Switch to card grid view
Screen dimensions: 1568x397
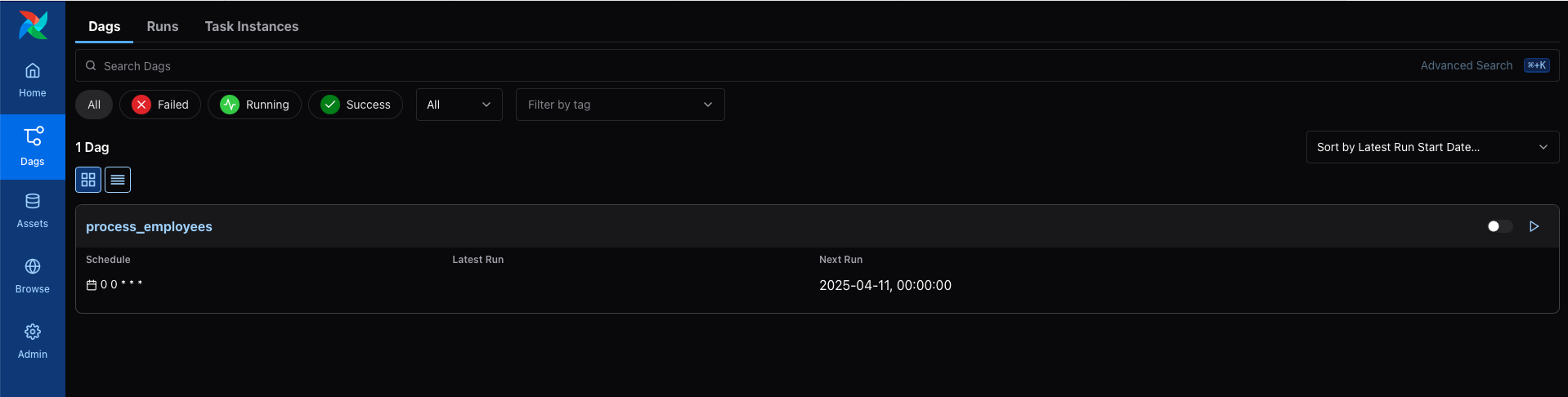[x=88, y=180]
